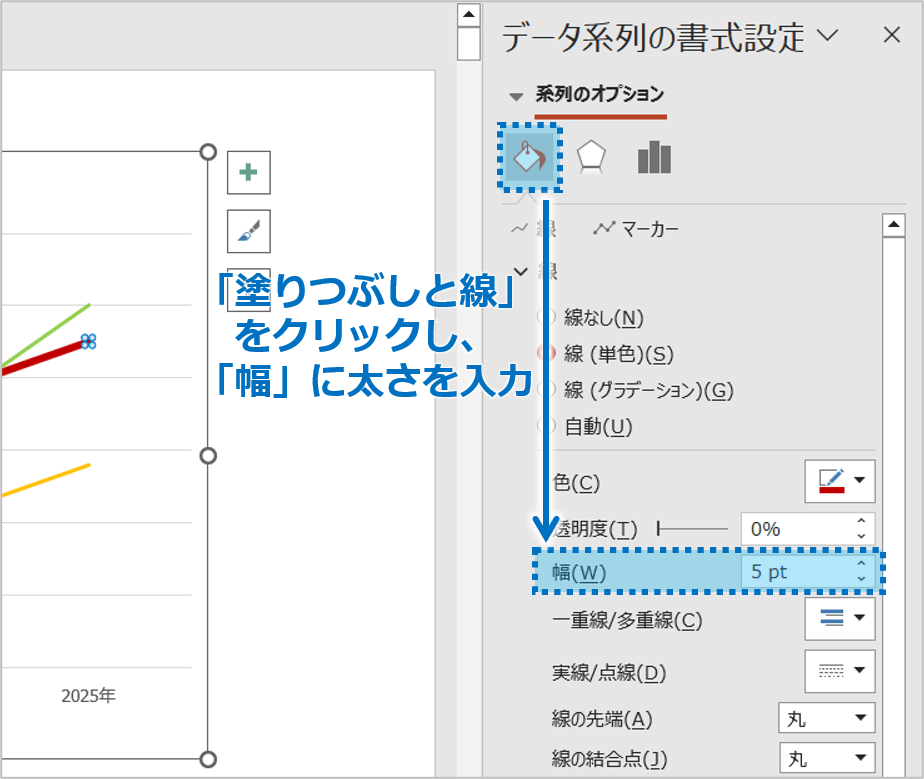Click the 実線/点線(D) label

[x=609, y=672]
